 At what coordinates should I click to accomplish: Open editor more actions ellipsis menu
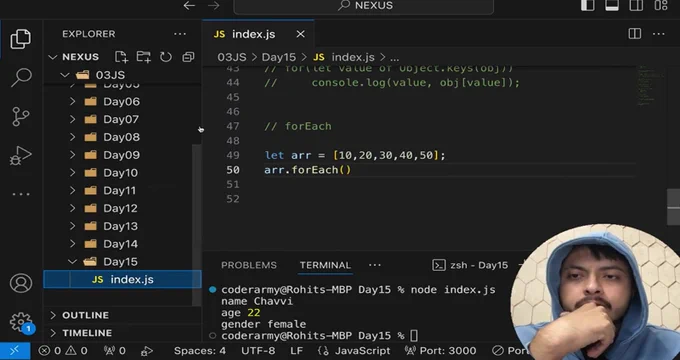[x=658, y=34]
